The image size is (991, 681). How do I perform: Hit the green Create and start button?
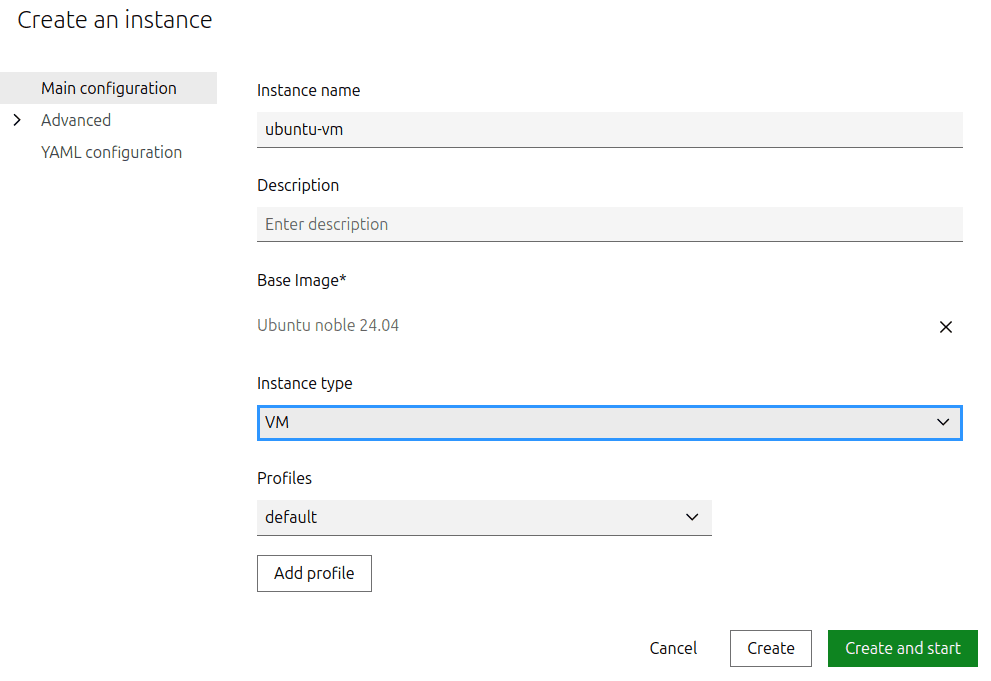pos(902,648)
